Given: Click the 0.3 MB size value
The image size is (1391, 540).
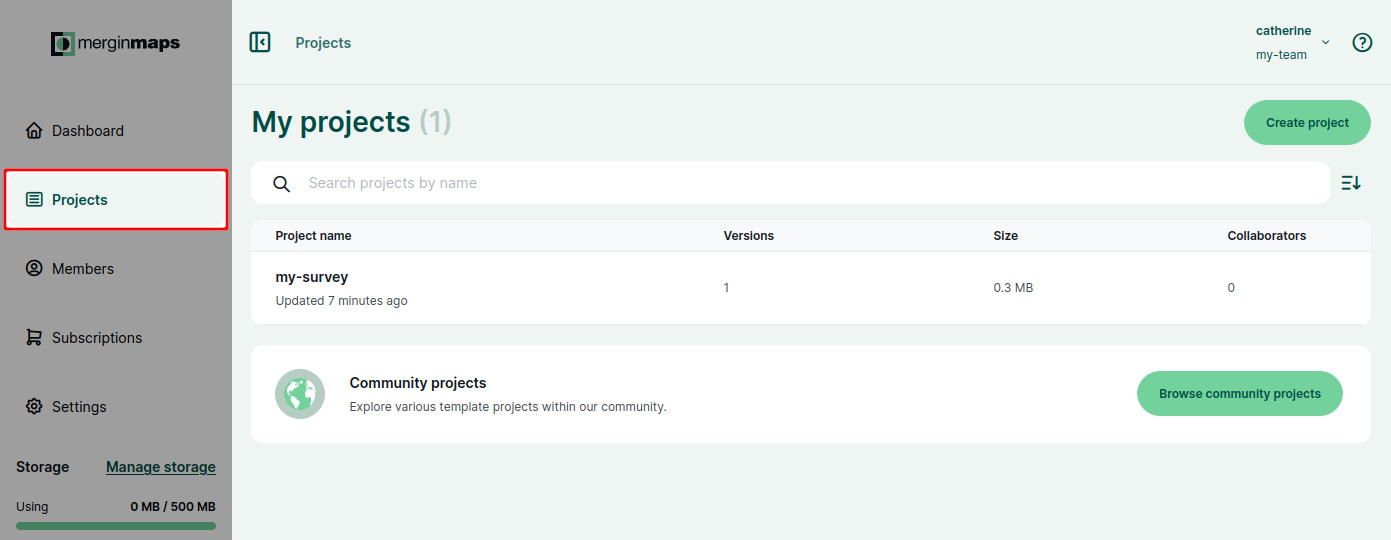Looking at the screenshot, I should [1013, 288].
